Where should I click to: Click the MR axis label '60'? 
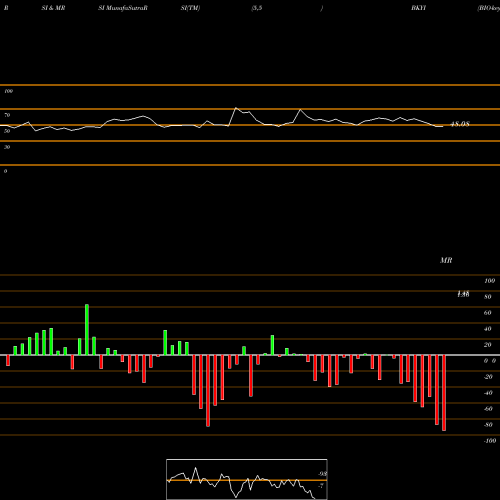487,313
